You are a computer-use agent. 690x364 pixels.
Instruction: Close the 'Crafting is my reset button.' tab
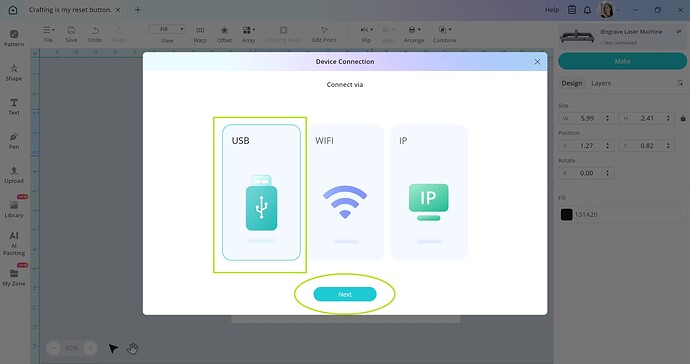(x=118, y=10)
